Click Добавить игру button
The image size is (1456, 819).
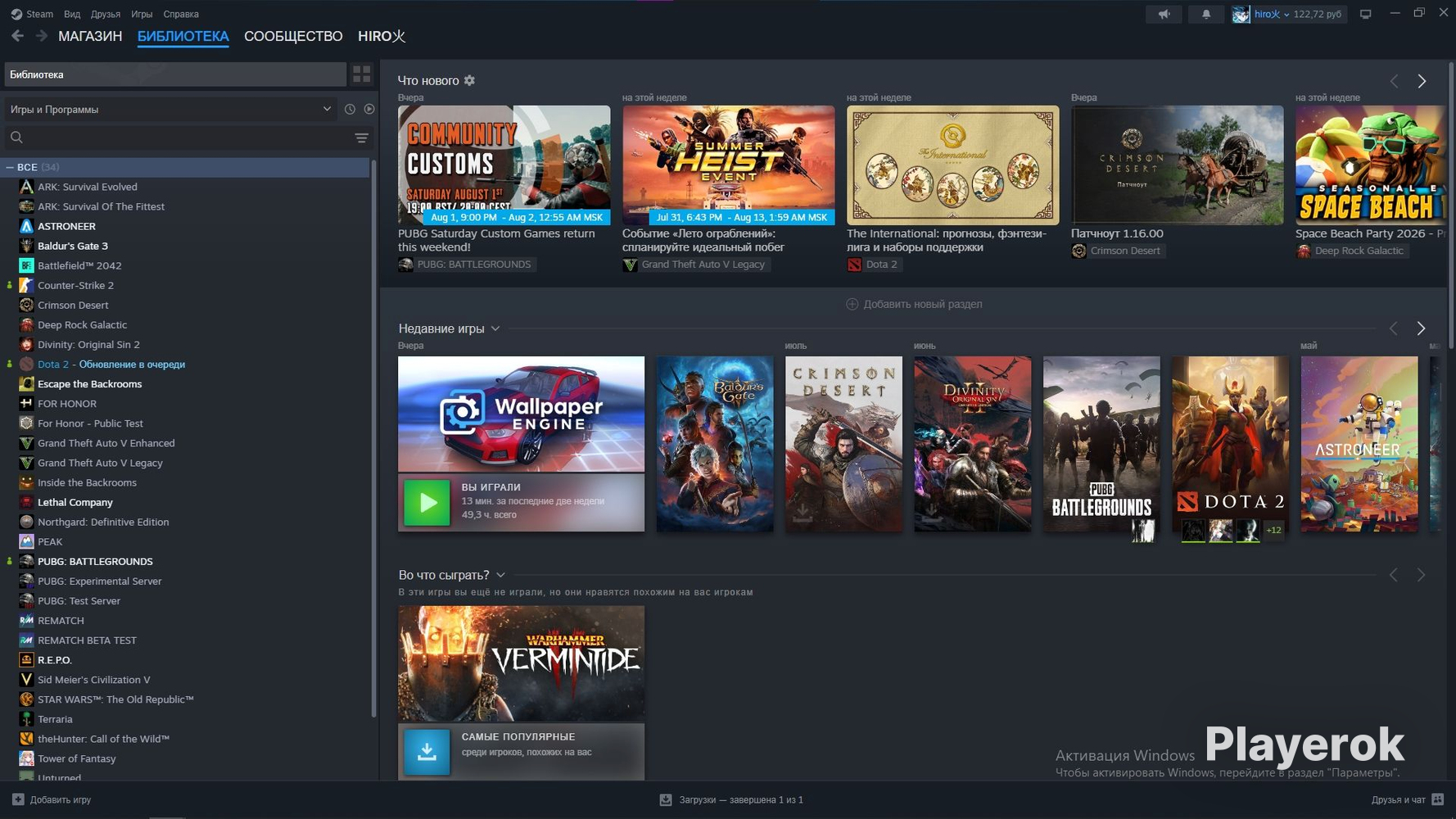tap(52, 799)
